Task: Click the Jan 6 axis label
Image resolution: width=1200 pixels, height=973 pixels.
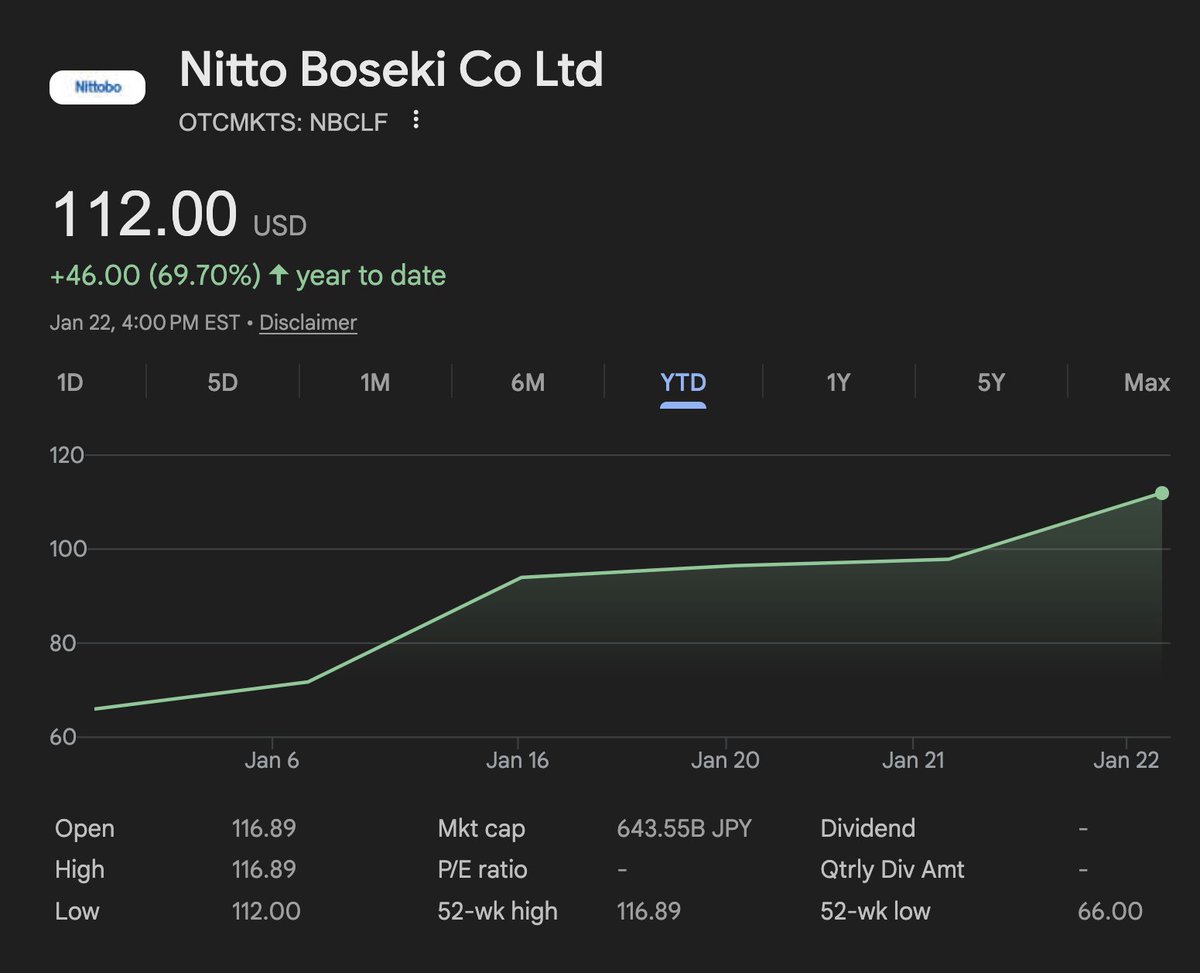Action: coord(271,761)
